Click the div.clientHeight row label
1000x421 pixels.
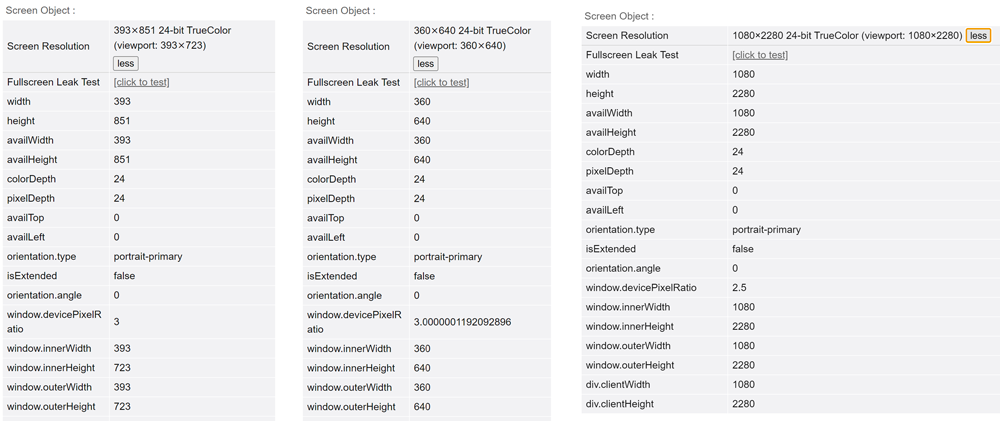tap(620, 404)
